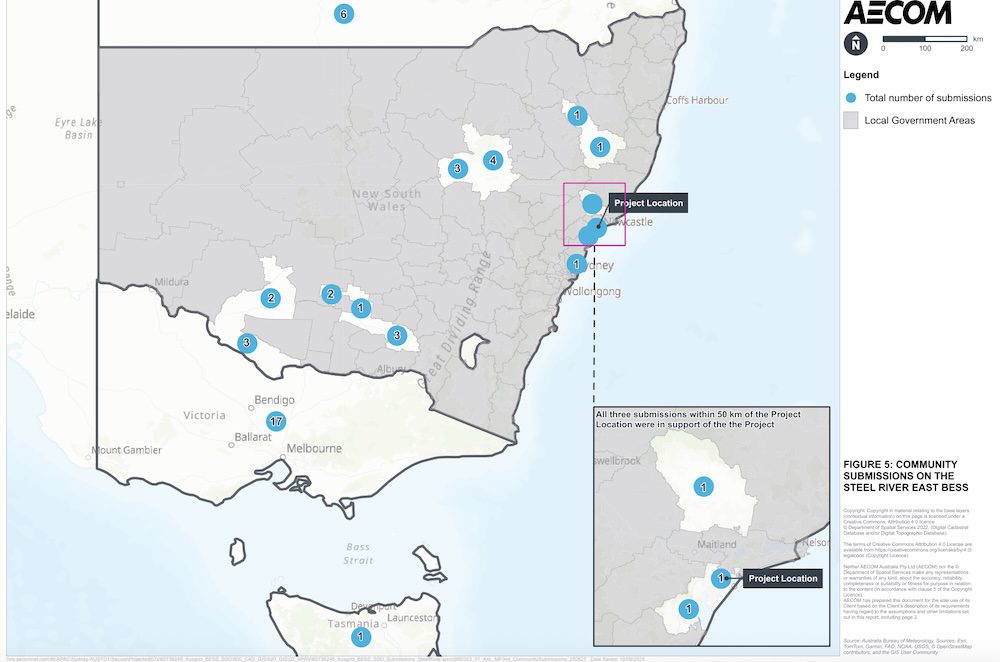Image resolution: width=1000 pixels, height=662 pixels.
Task: Click the blue circle legend symbol
Action: tap(852, 98)
